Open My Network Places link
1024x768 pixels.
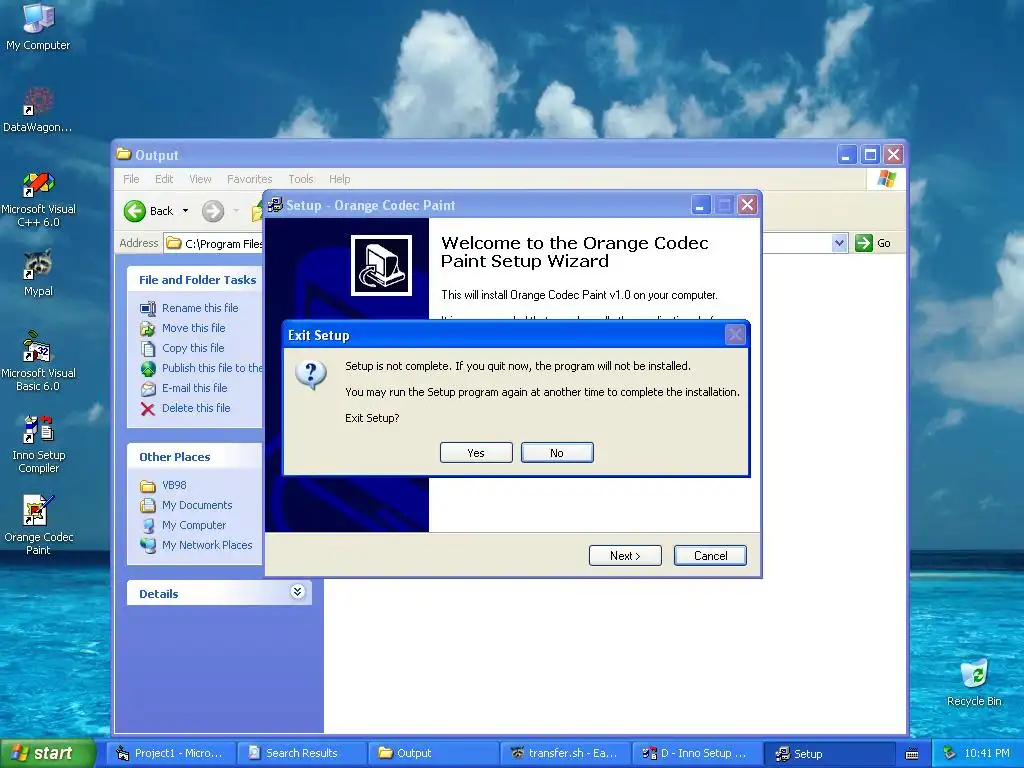click(x=206, y=545)
